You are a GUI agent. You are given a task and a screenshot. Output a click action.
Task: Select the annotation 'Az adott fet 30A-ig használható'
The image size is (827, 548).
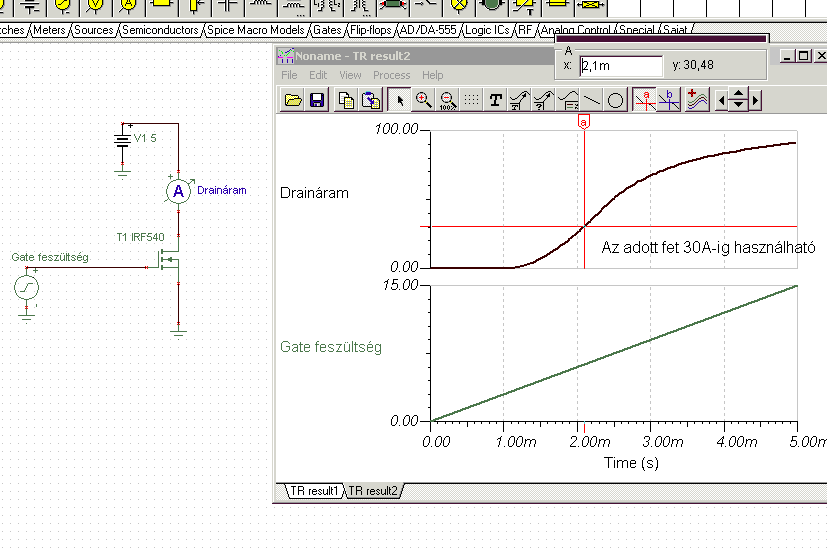pyautogui.click(x=708, y=247)
